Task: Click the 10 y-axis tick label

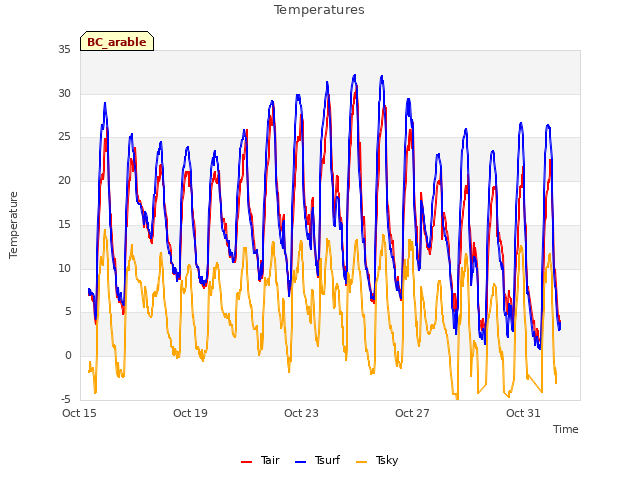Action: click(x=64, y=268)
